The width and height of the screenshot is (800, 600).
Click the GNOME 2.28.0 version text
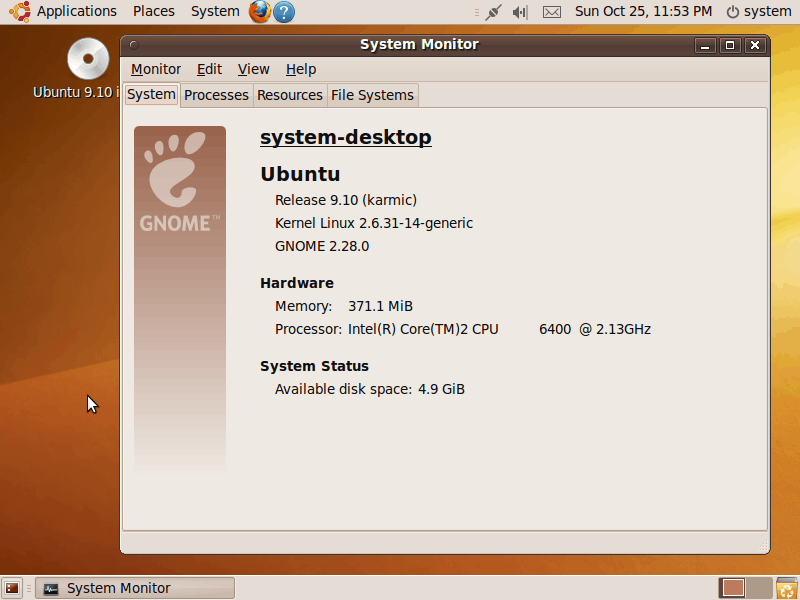coord(322,246)
